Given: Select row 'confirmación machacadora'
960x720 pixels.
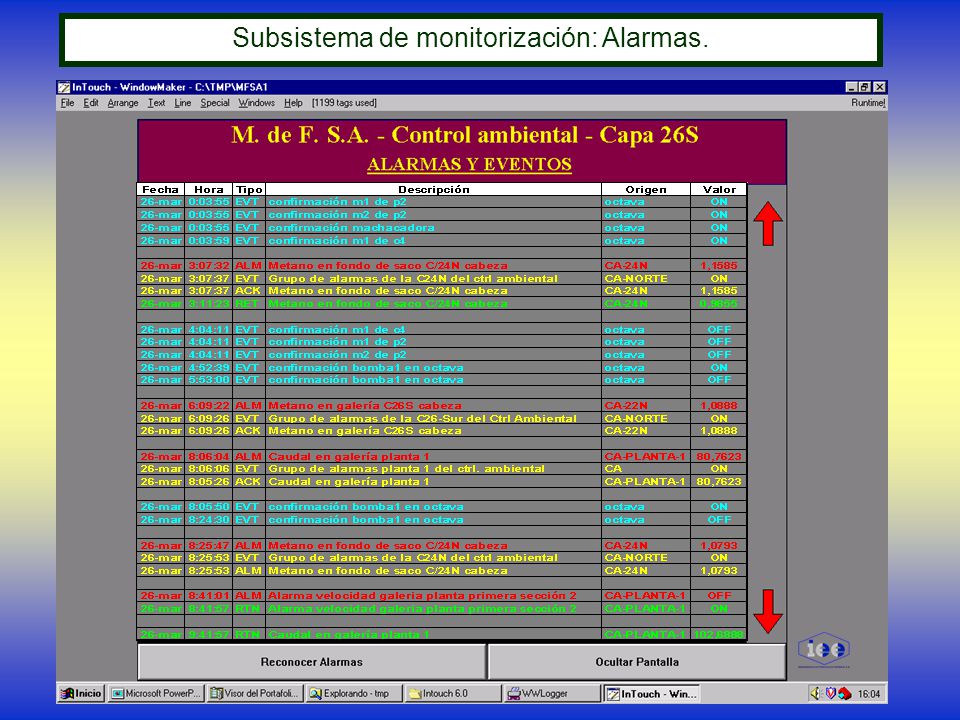Looking at the screenshot, I should [441, 228].
